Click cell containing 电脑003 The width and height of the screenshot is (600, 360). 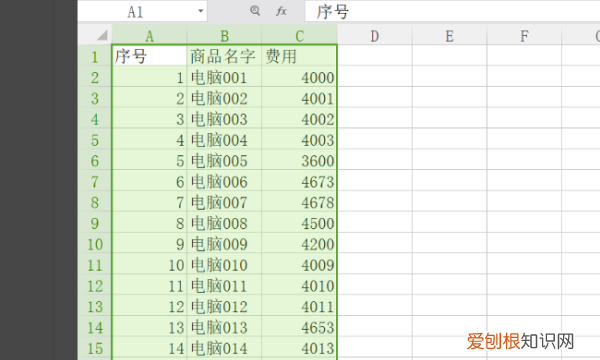click(224, 119)
